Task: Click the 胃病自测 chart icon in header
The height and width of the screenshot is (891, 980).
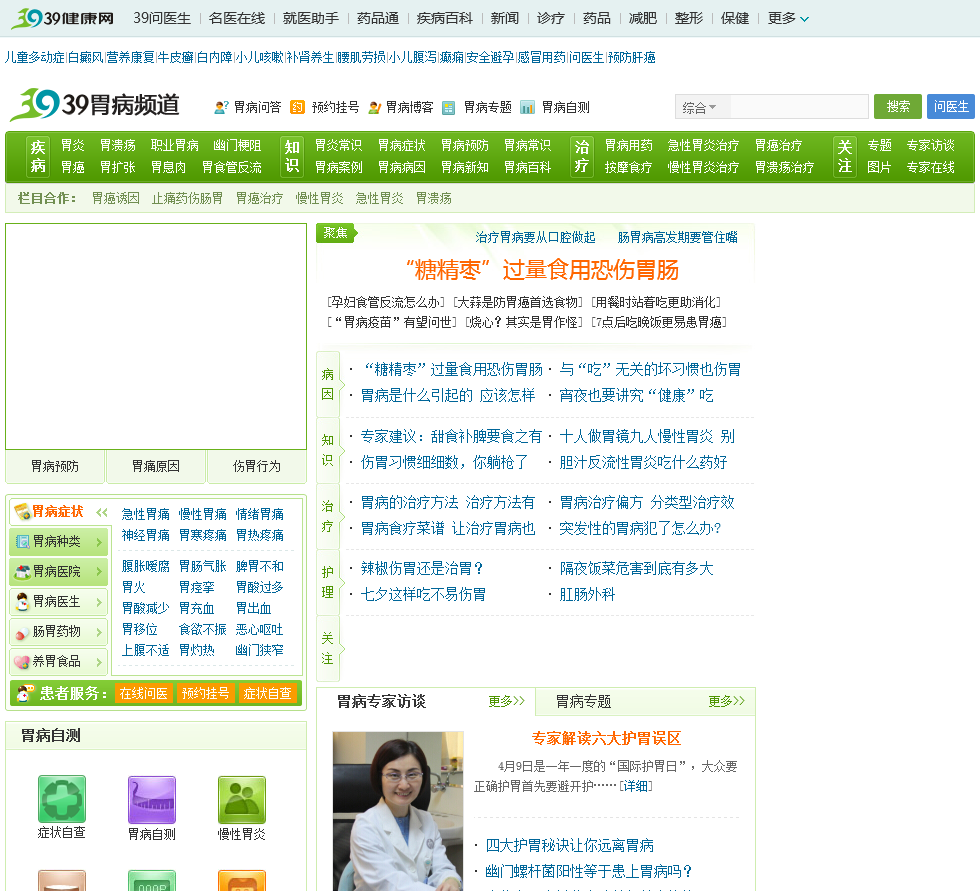Action: pos(528,107)
